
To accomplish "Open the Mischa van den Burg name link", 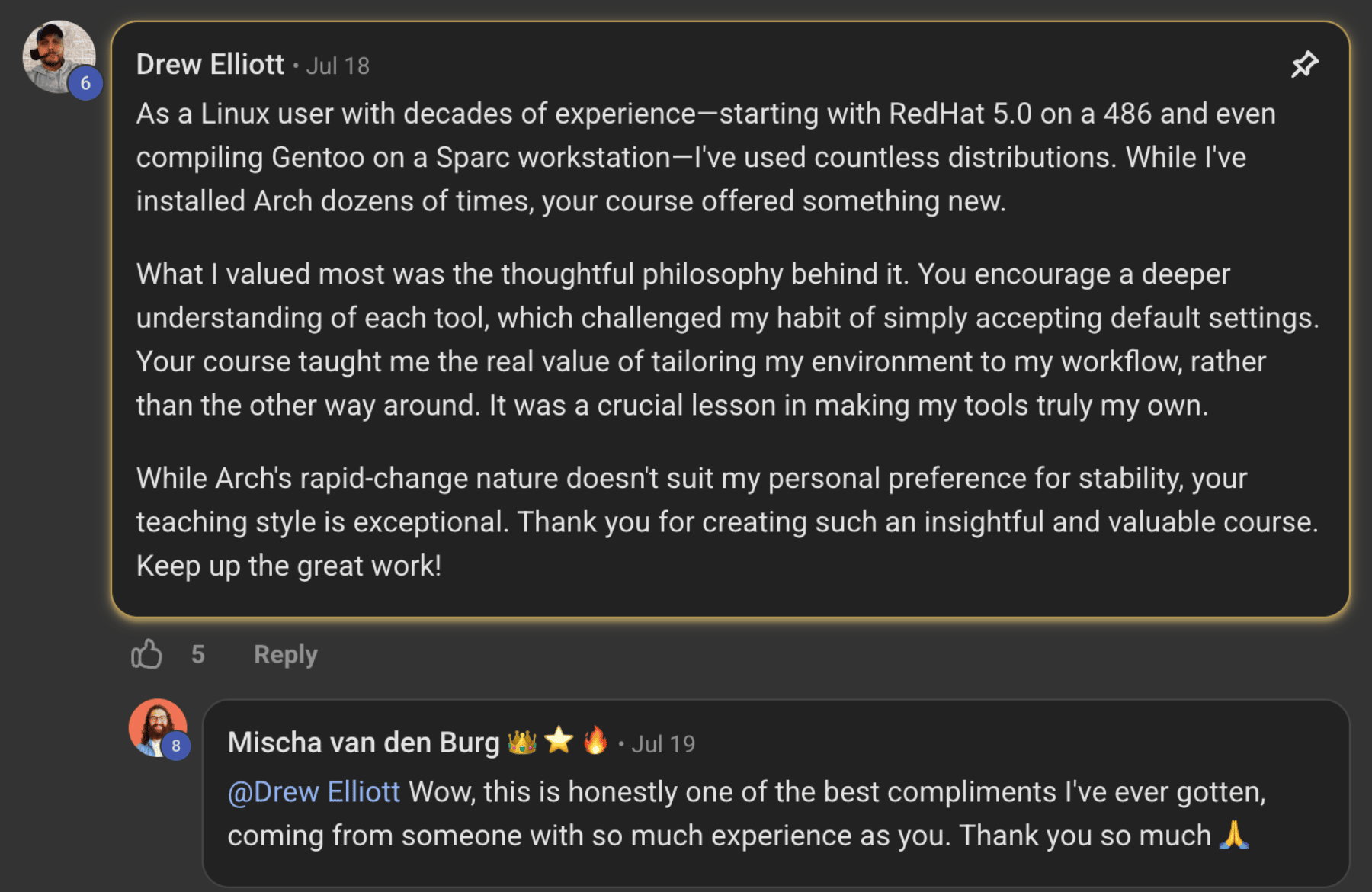I will point(364,743).
